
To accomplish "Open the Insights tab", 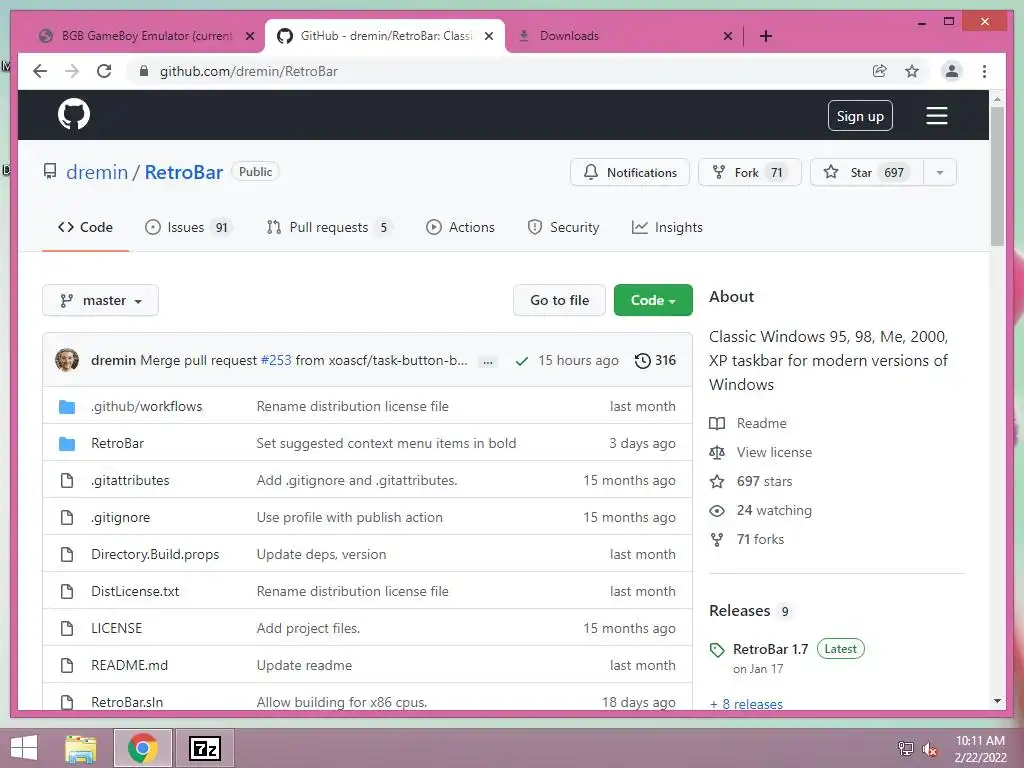I will (x=667, y=227).
